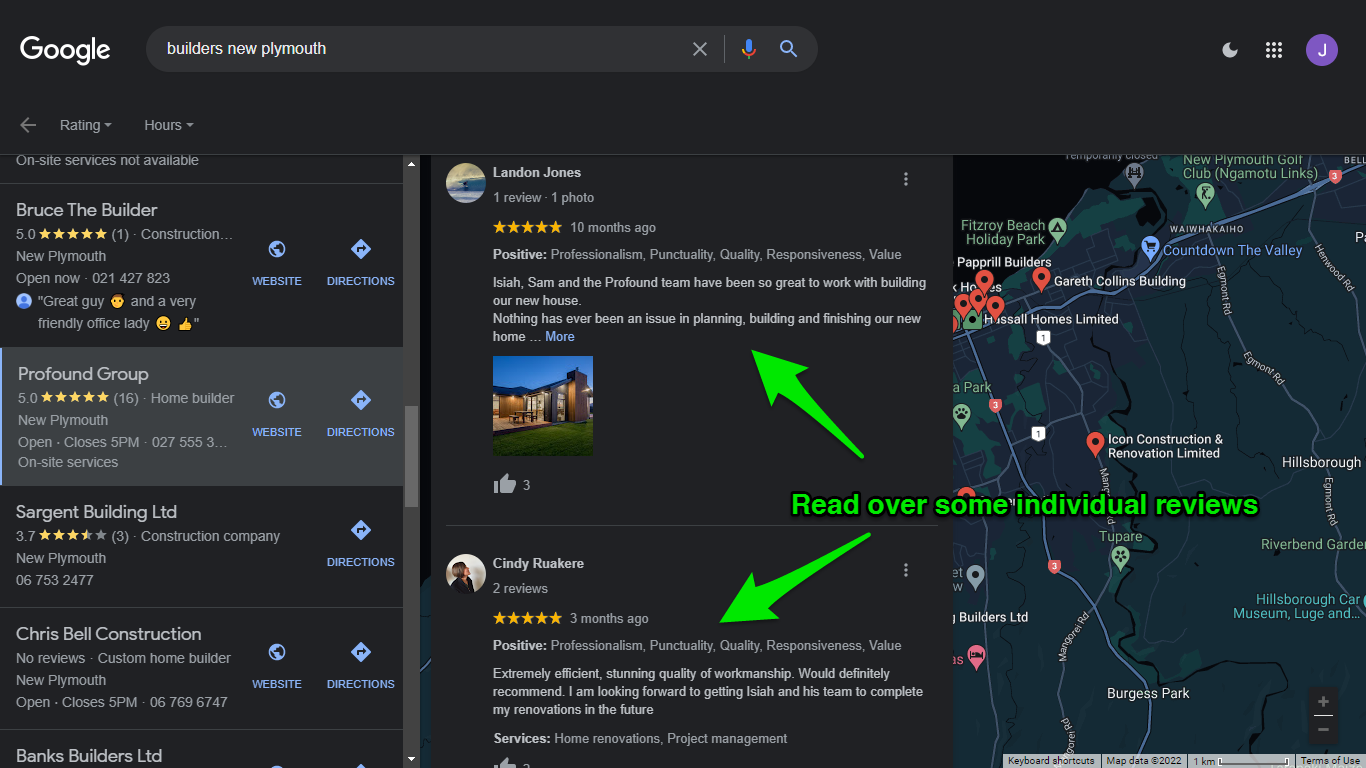
Task: Click Burgess Park map label
Action: [x=1148, y=693]
